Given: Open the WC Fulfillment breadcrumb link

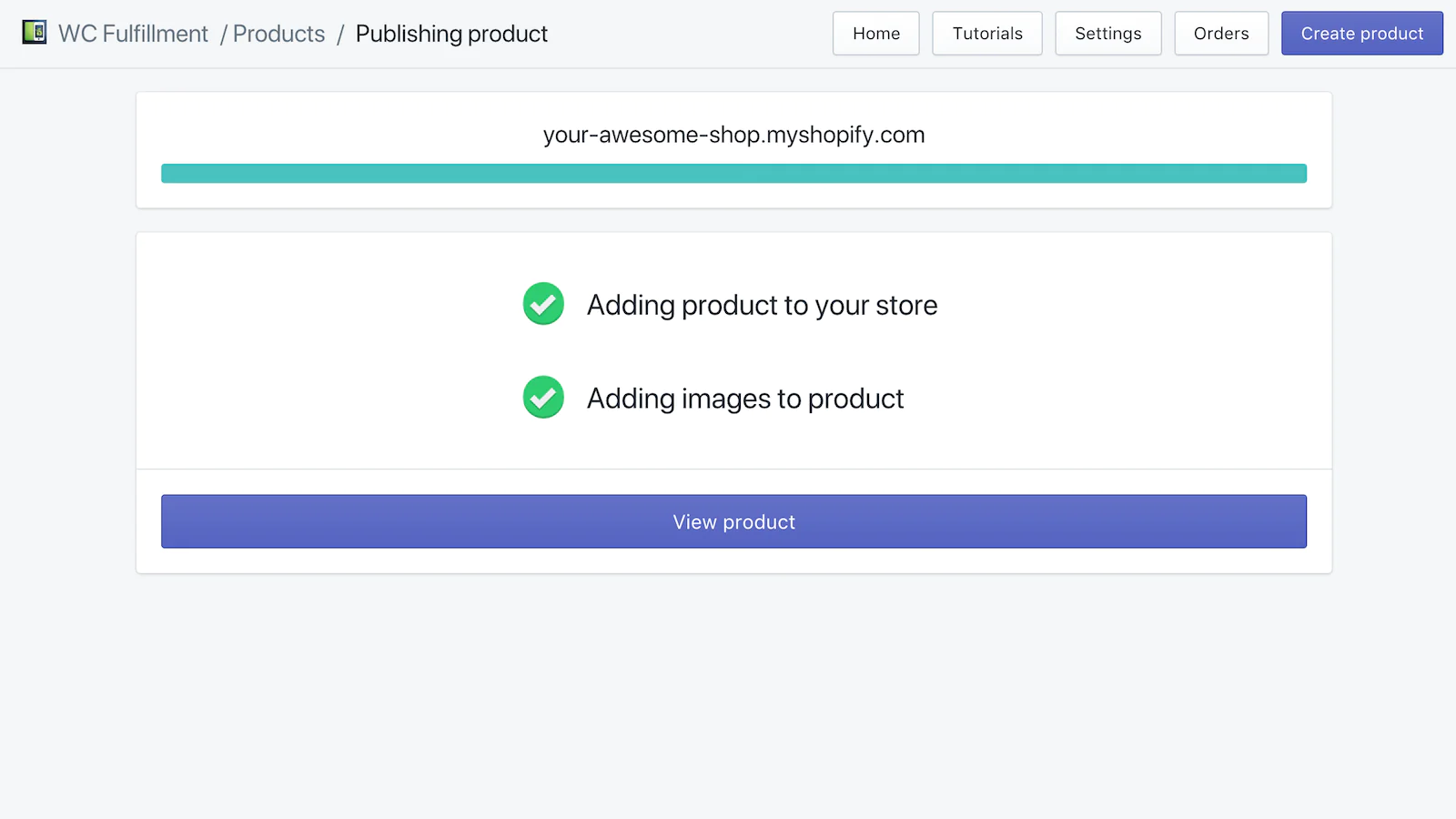Looking at the screenshot, I should [x=133, y=34].
